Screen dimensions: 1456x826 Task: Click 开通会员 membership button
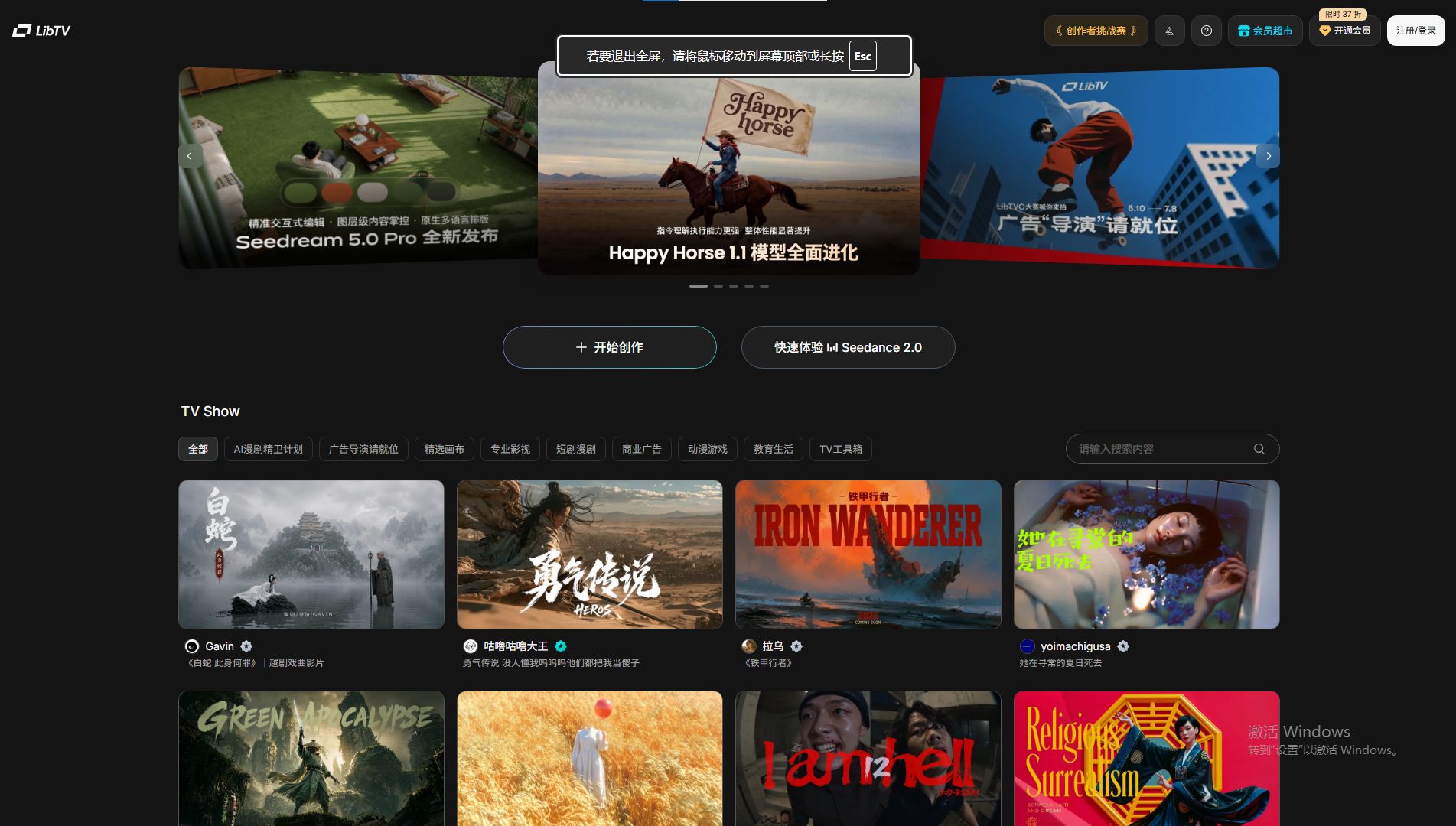1344,31
